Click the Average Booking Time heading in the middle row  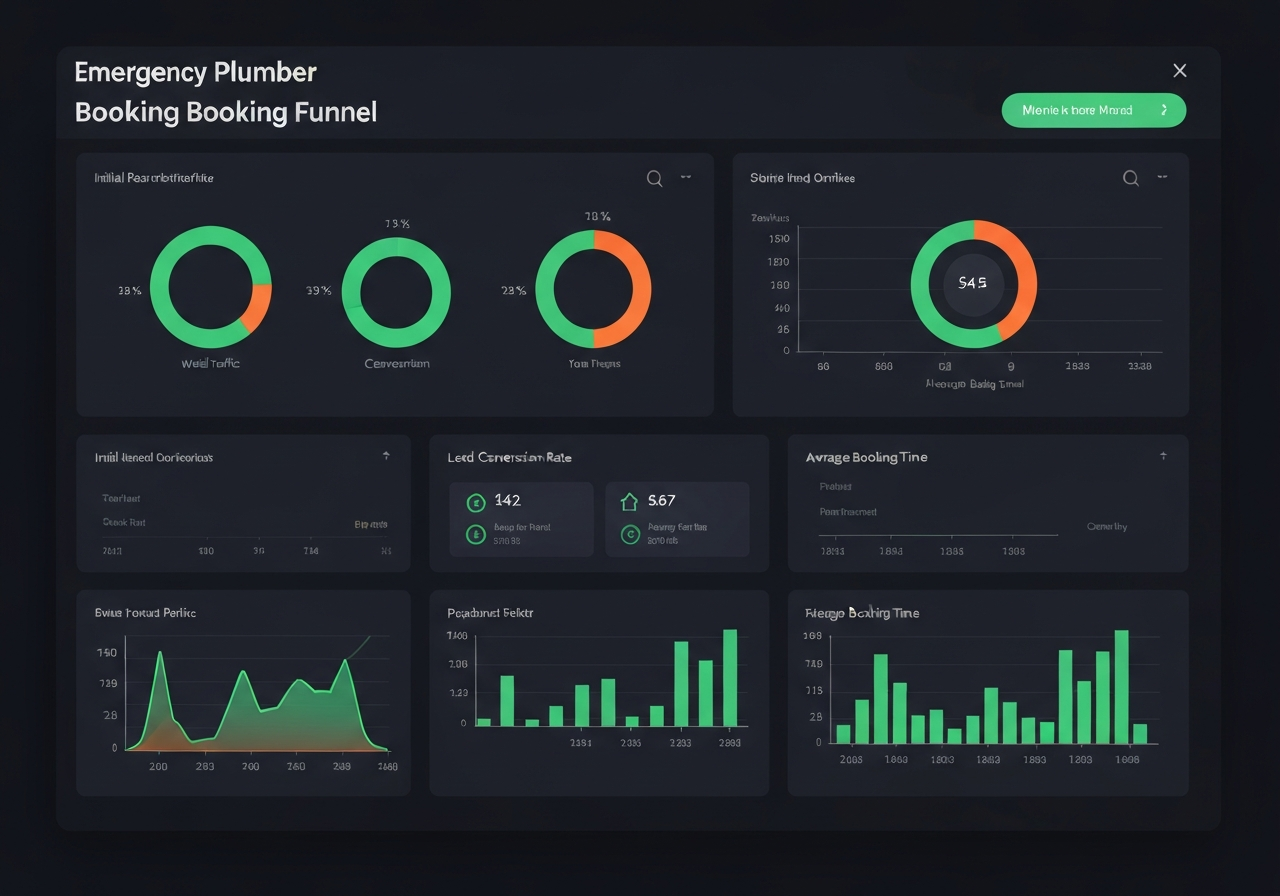(x=866, y=457)
